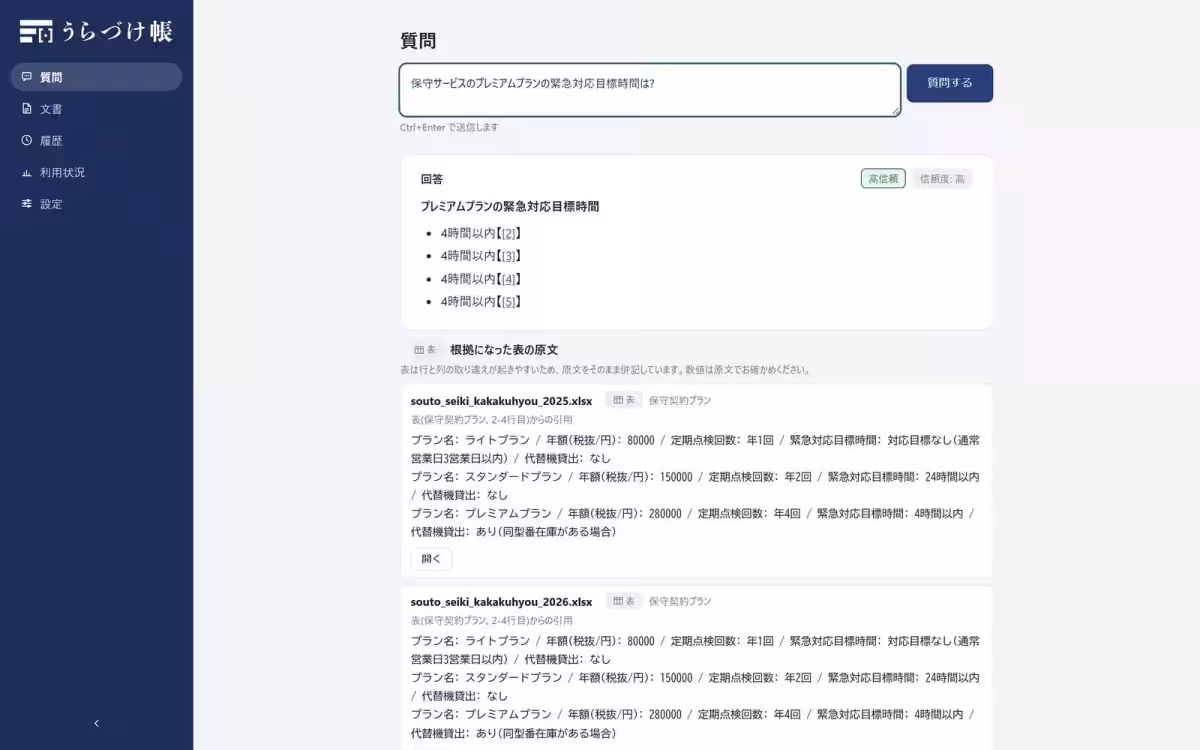Open the 文書 sidebar item
1200x750 pixels.
click(96, 109)
